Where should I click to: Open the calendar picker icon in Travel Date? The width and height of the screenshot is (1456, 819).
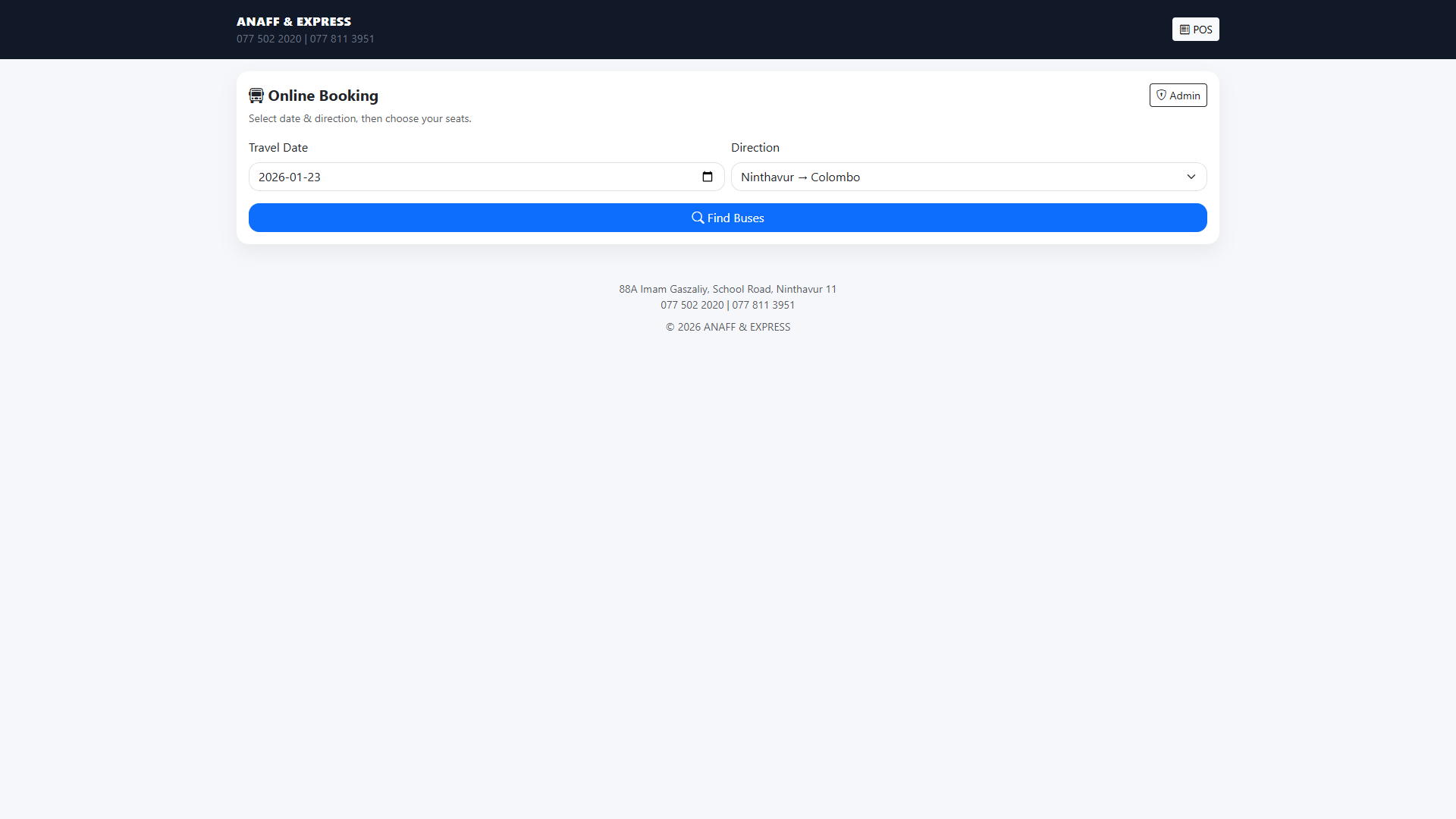[708, 177]
